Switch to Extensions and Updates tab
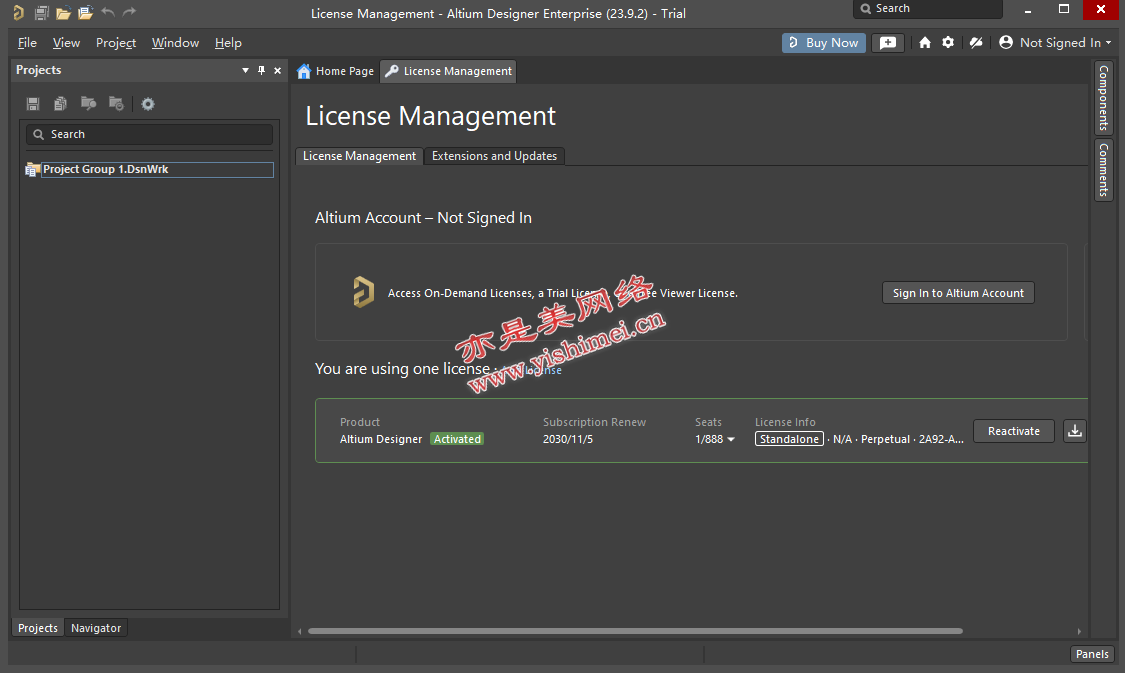The image size is (1125, 673). [x=494, y=156]
